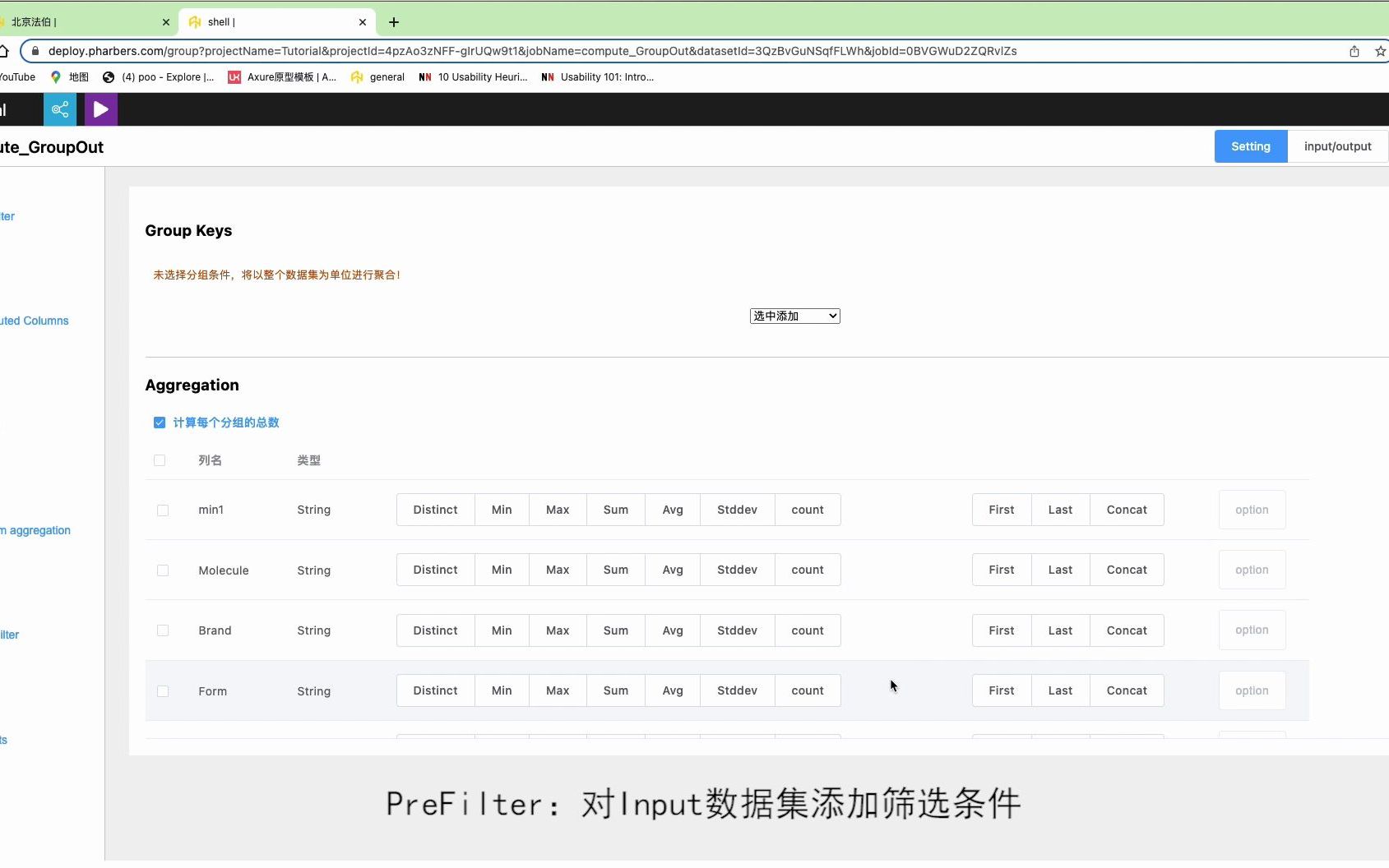
Task: Toggle the select-all checkbox beside 列名
Action: coord(160,460)
